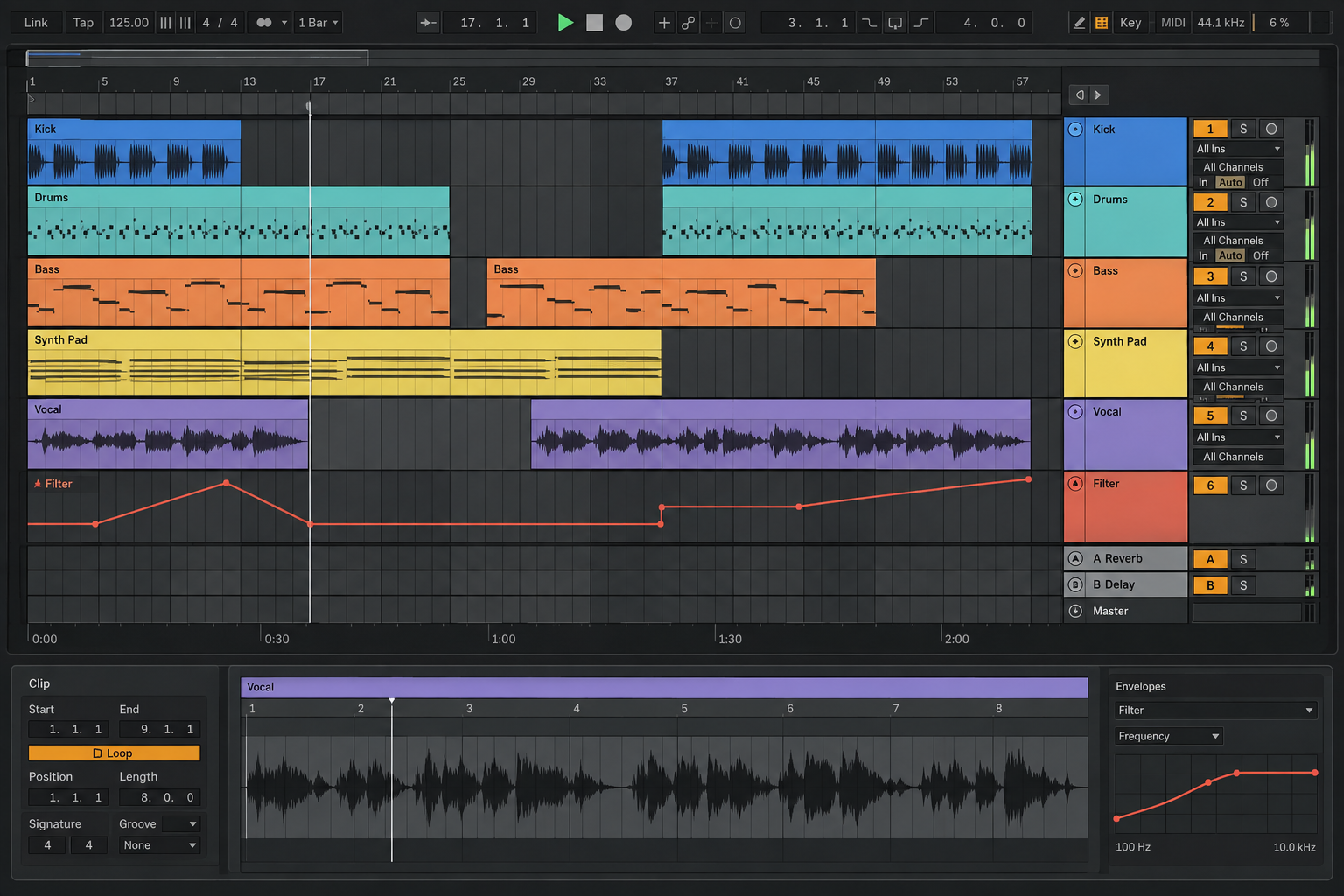
Task: Set the 125.00 tempo field
Action: [x=129, y=23]
